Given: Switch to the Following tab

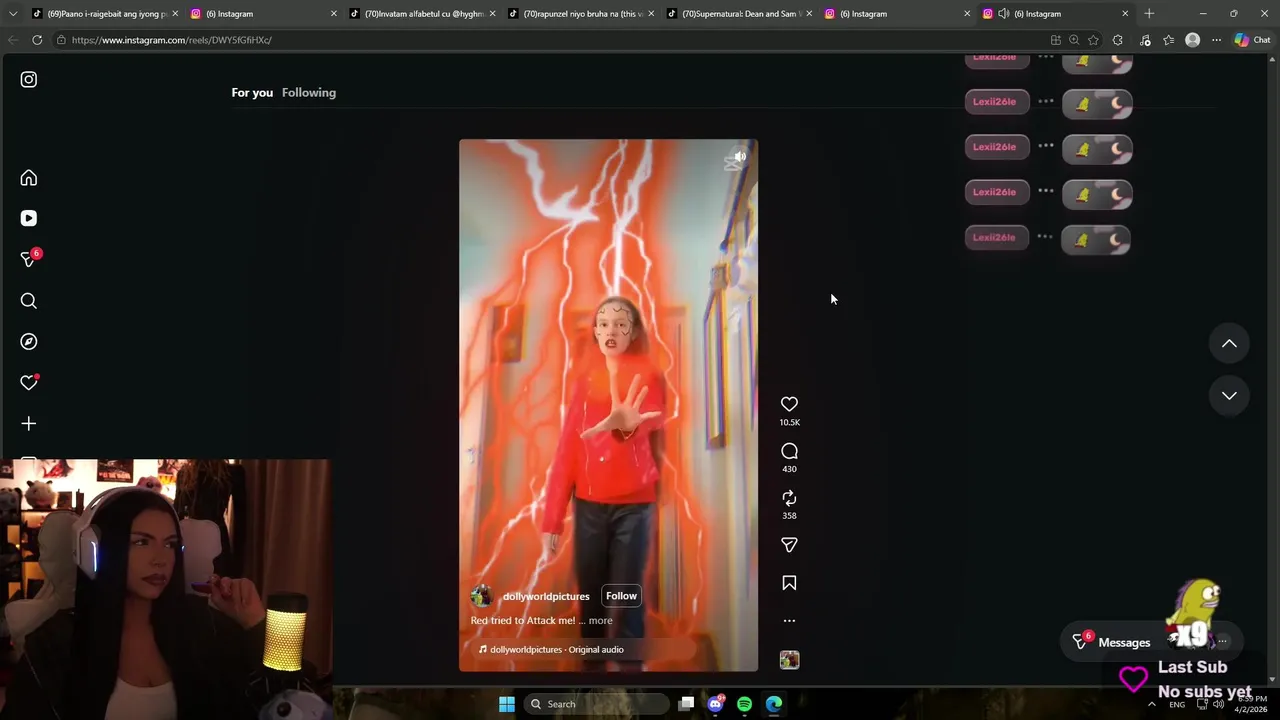Looking at the screenshot, I should point(309,93).
